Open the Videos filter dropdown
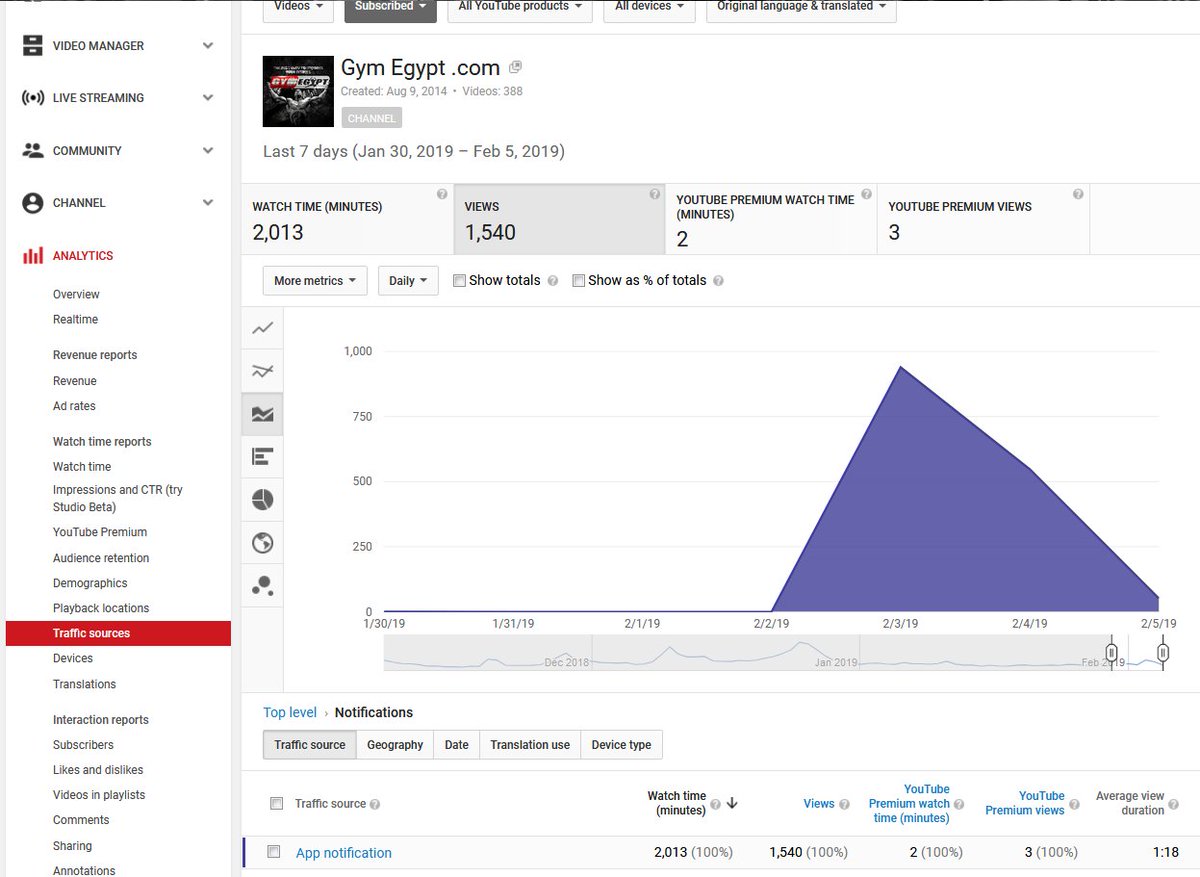Screen dimensions: 1200x877 298,8
